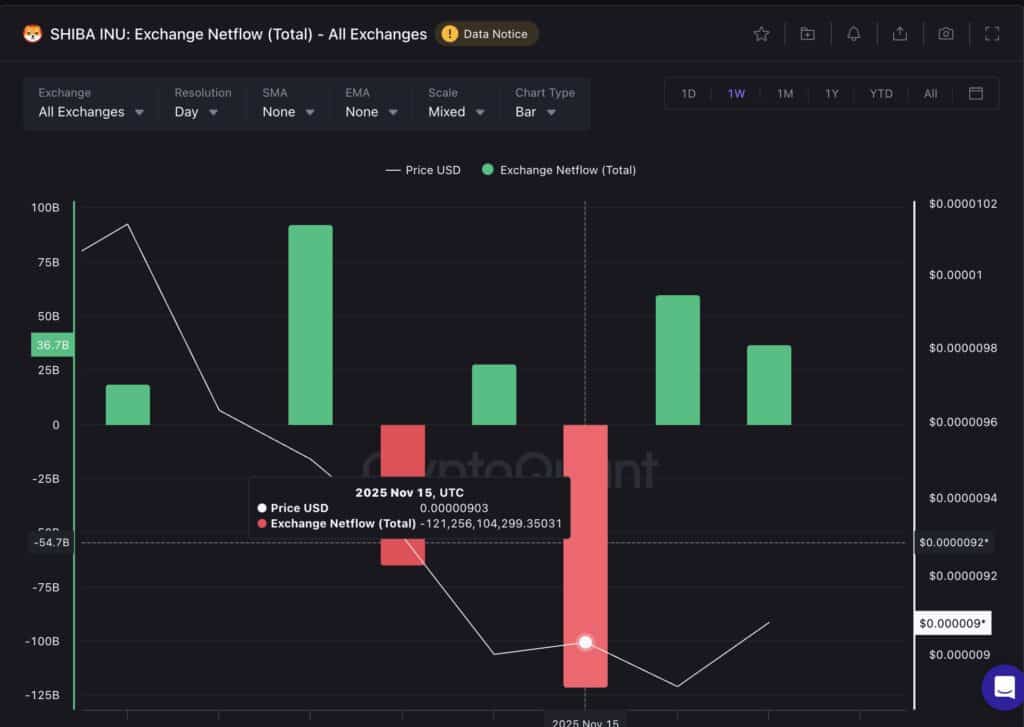Enter fullscreen chart mode
Screen dimensions: 1024x727
(992, 34)
